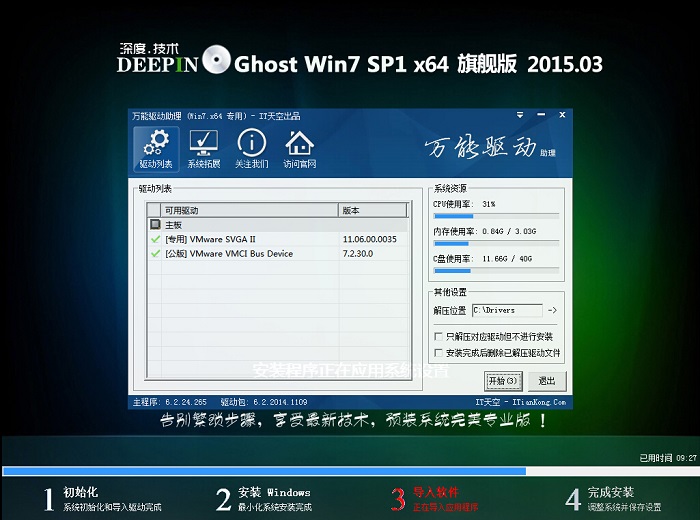This screenshot has height=520, width=700.
Task: Enable 安装完成后删除已解压驱动文件 checkbox
Action: coord(438,353)
